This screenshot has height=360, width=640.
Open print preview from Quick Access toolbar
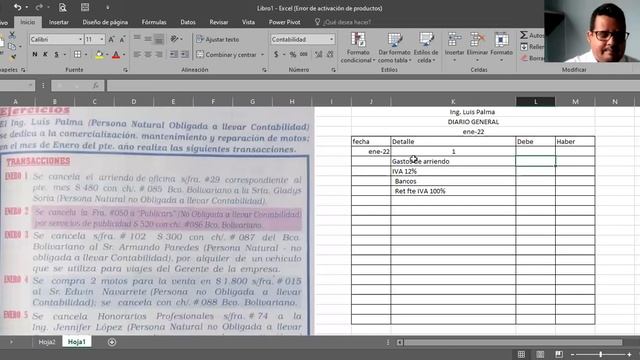pos(62,7)
